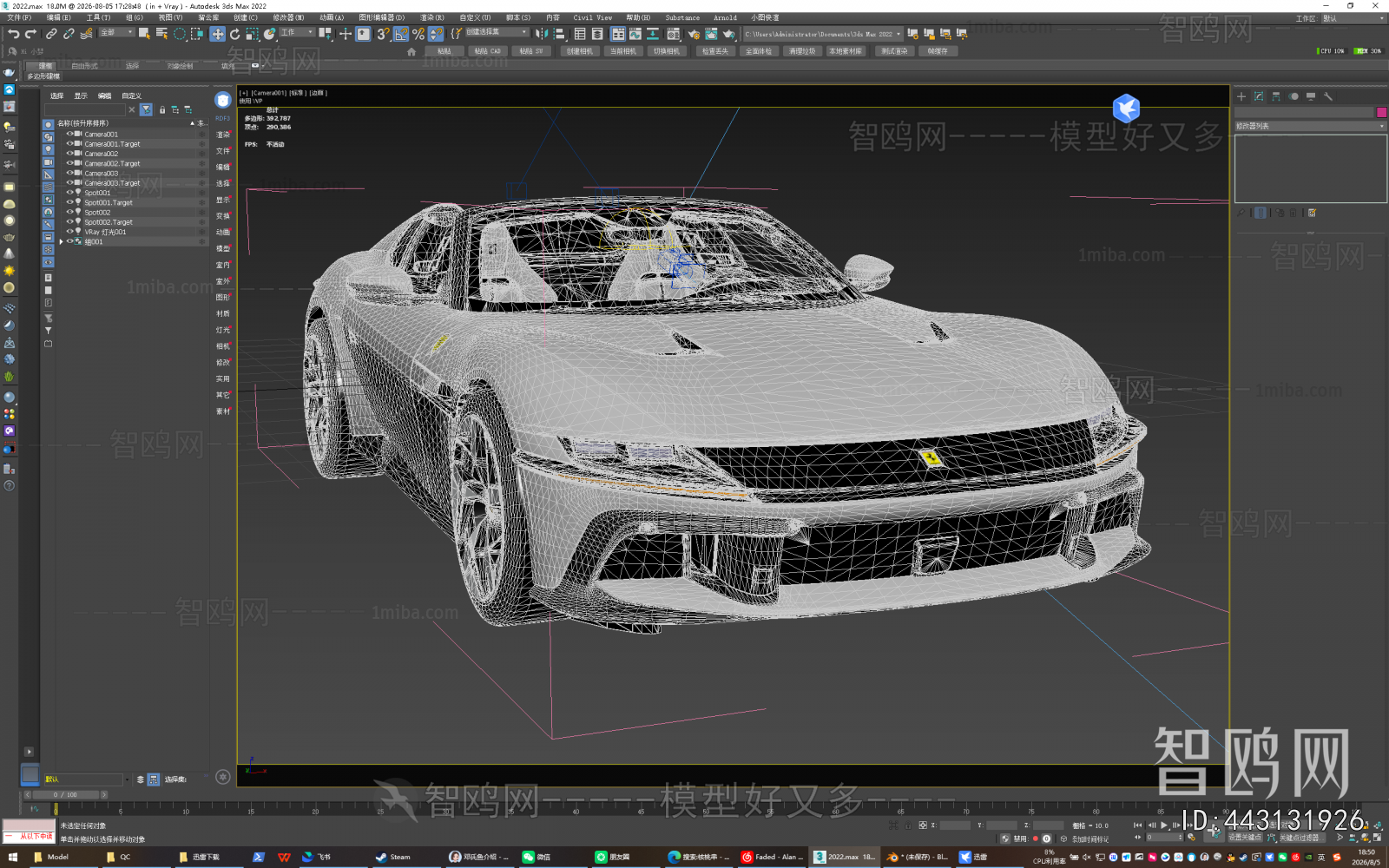1389x868 pixels.
Task: Click the 检查丢失 button
Action: tap(714, 51)
